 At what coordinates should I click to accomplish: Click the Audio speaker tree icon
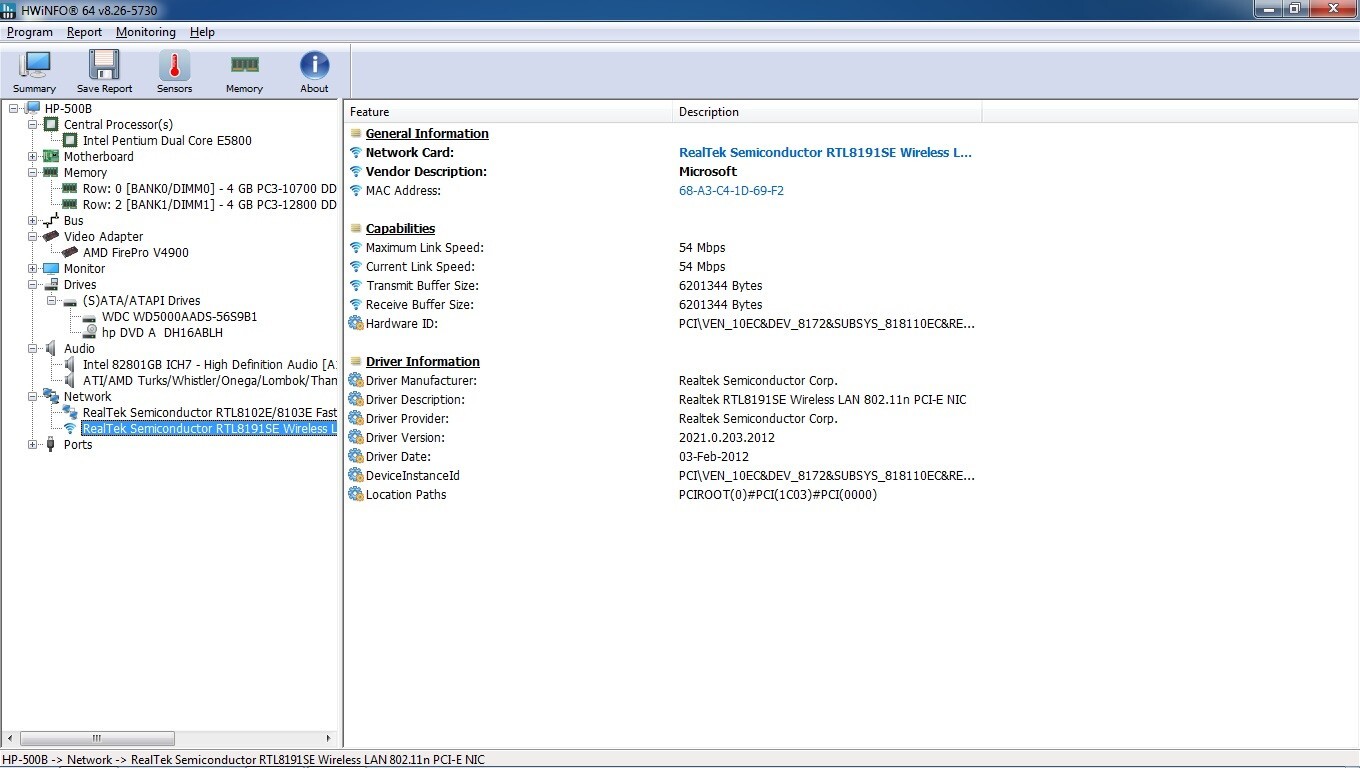(x=51, y=348)
